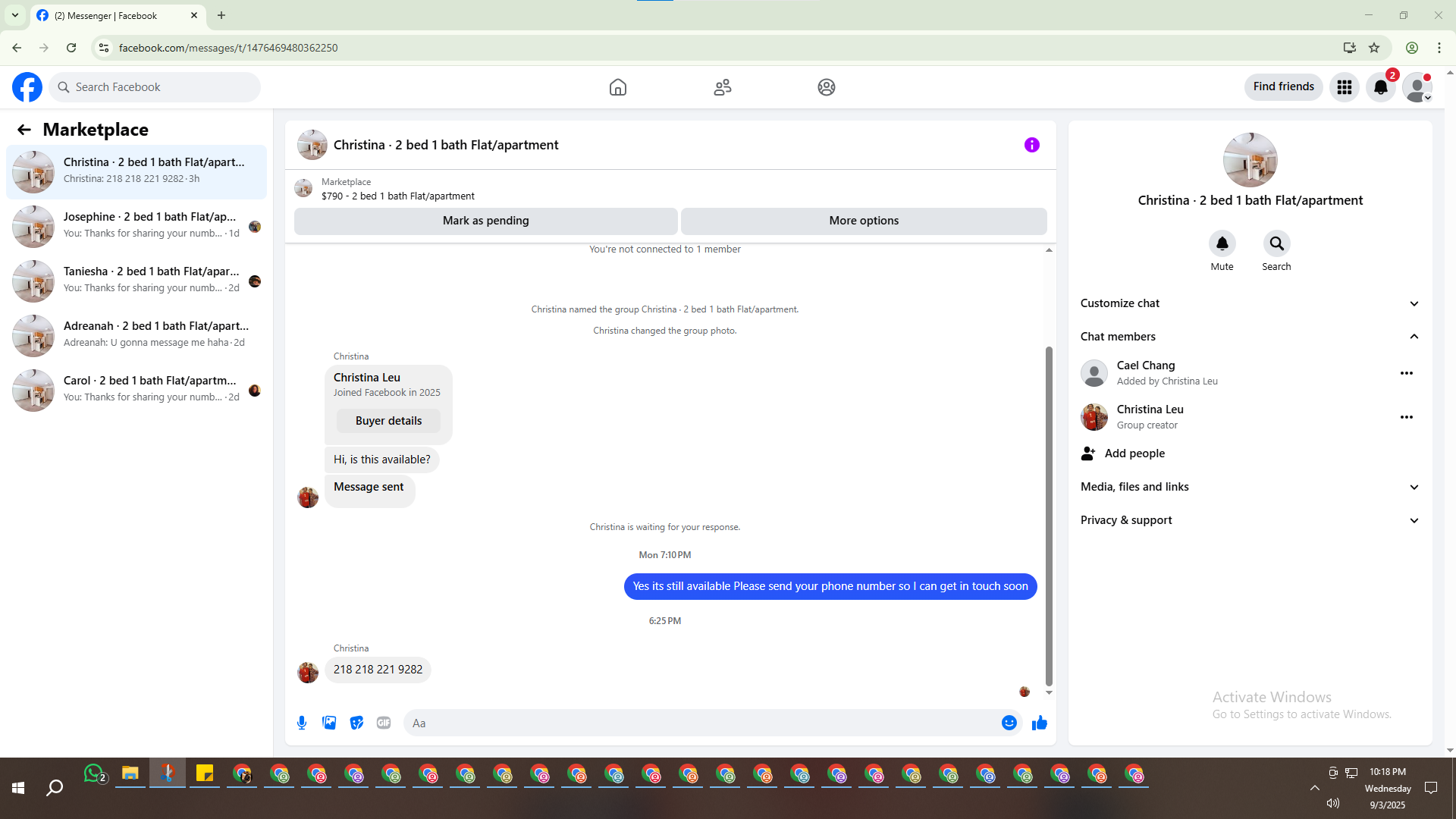The width and height of the screenshot is (1456, 819).
Task: View Buyer details for Christina Leu
Action: [x=388, y=421]
